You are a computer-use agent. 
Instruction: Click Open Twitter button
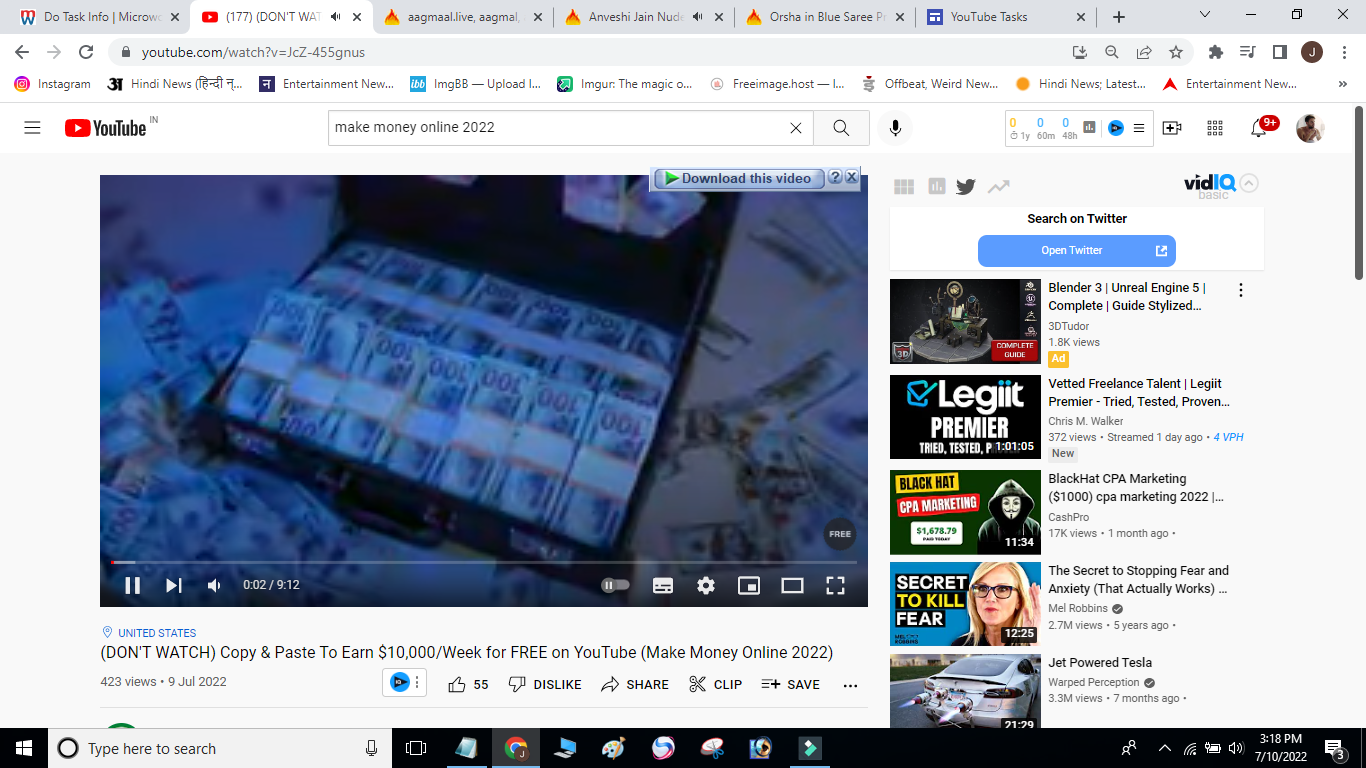[x=1077, y=251]
